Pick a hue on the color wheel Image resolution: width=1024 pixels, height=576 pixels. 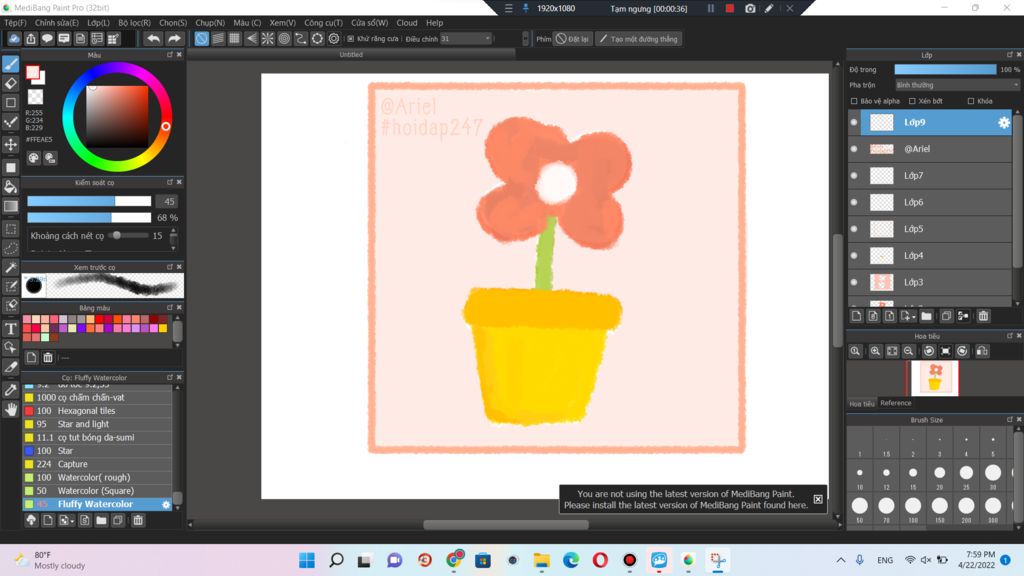coord(118,118)
